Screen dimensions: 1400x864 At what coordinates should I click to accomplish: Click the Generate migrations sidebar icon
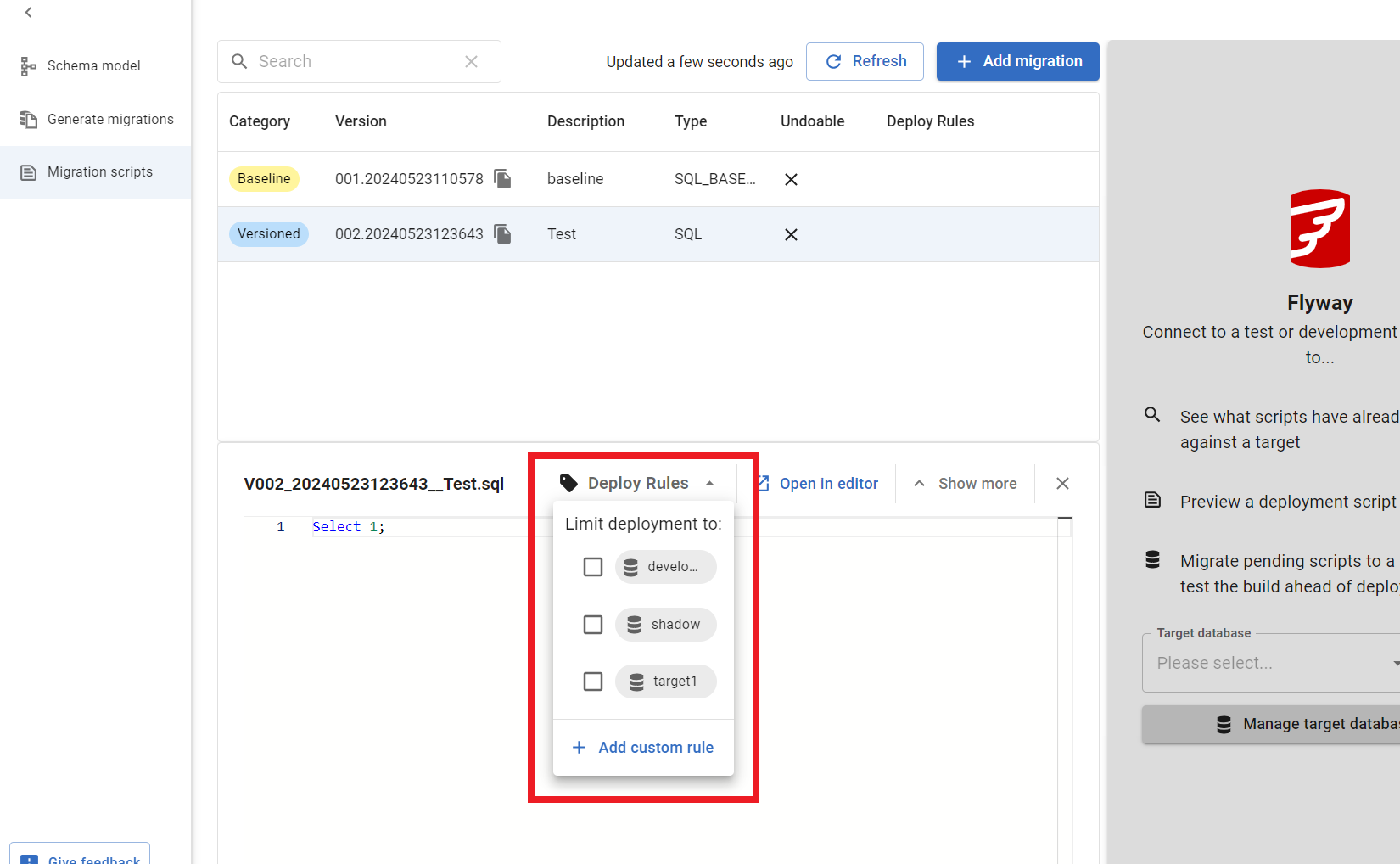(29, 120)
